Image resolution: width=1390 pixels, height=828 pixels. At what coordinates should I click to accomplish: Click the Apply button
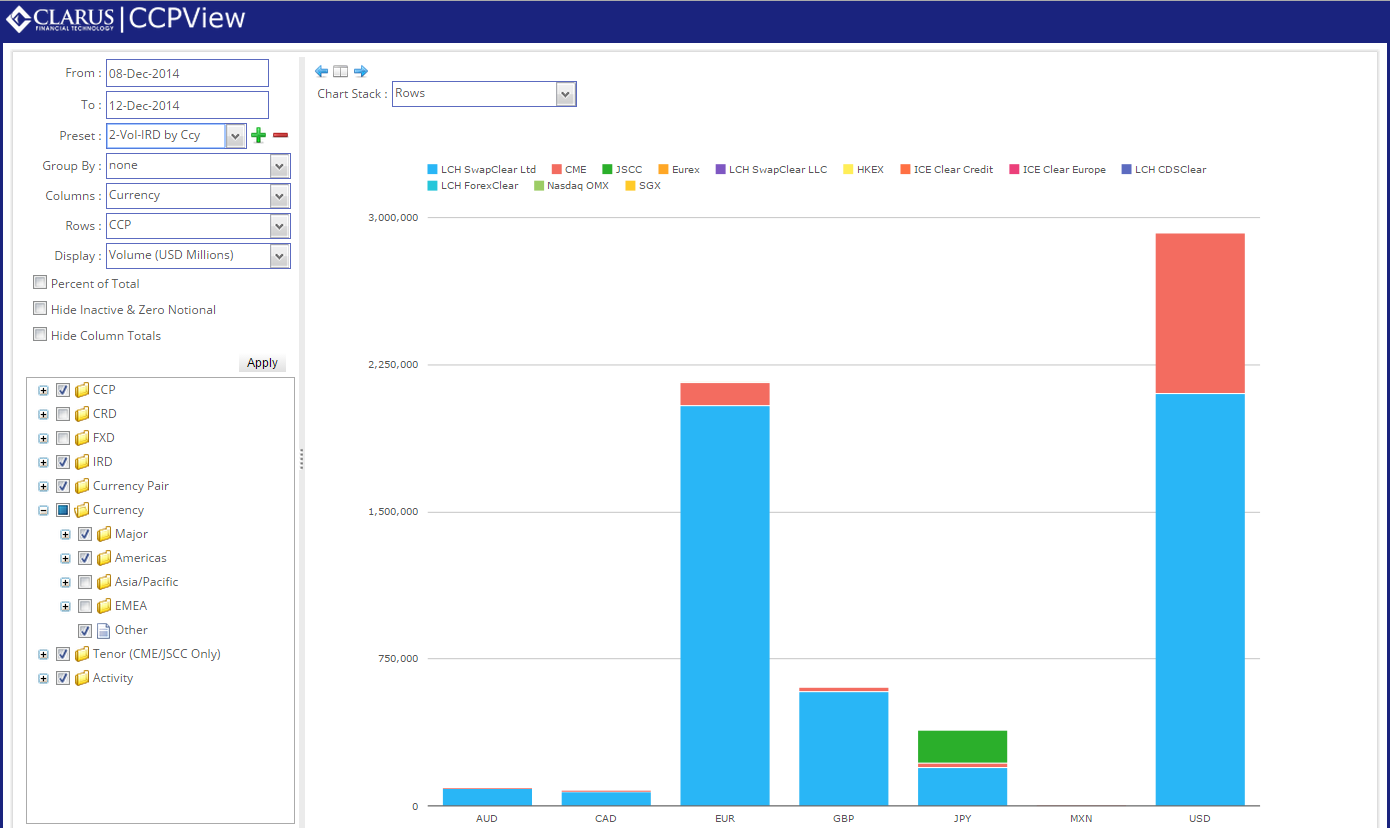(x=262, y=363)
